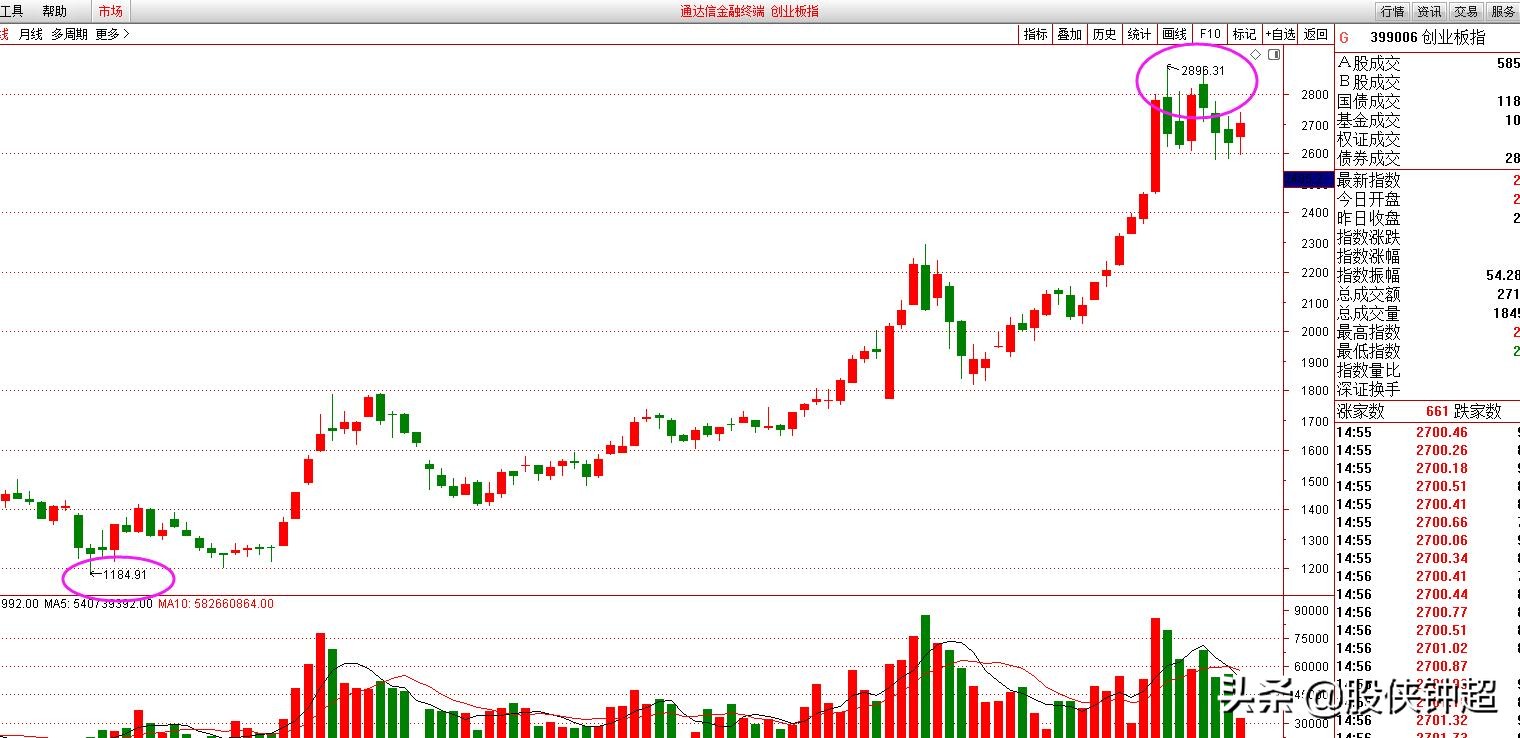
Task: Open the 多周期 multi-period view
Action: [69, 34]
